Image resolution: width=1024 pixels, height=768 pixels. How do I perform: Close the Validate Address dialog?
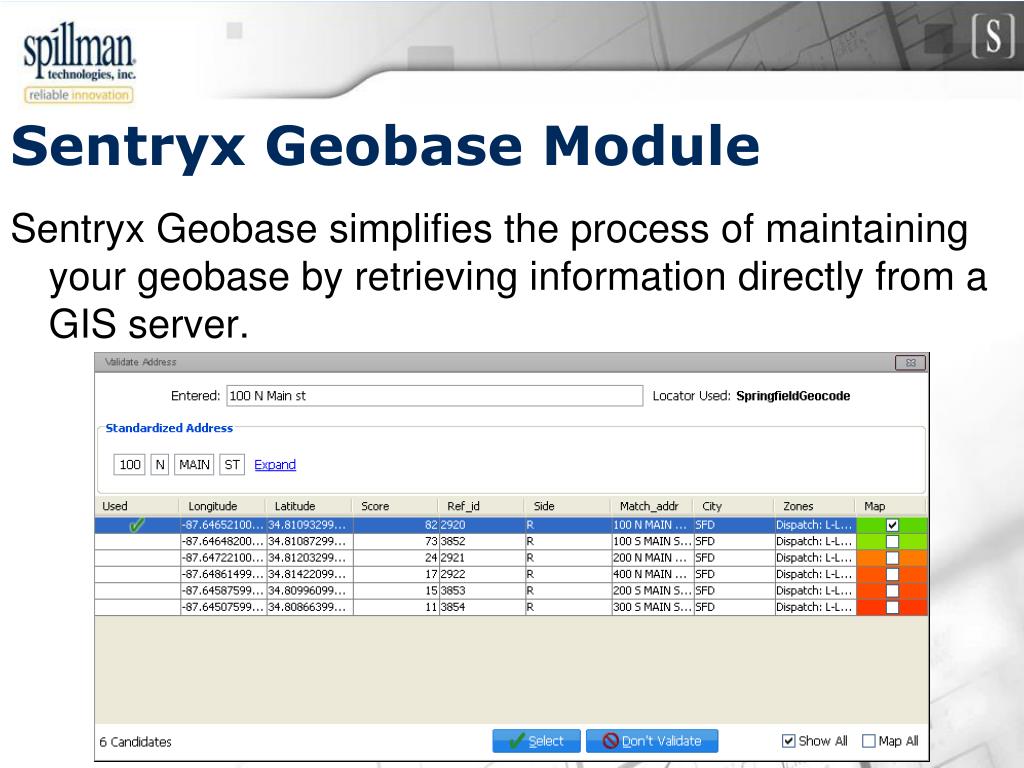910,362
